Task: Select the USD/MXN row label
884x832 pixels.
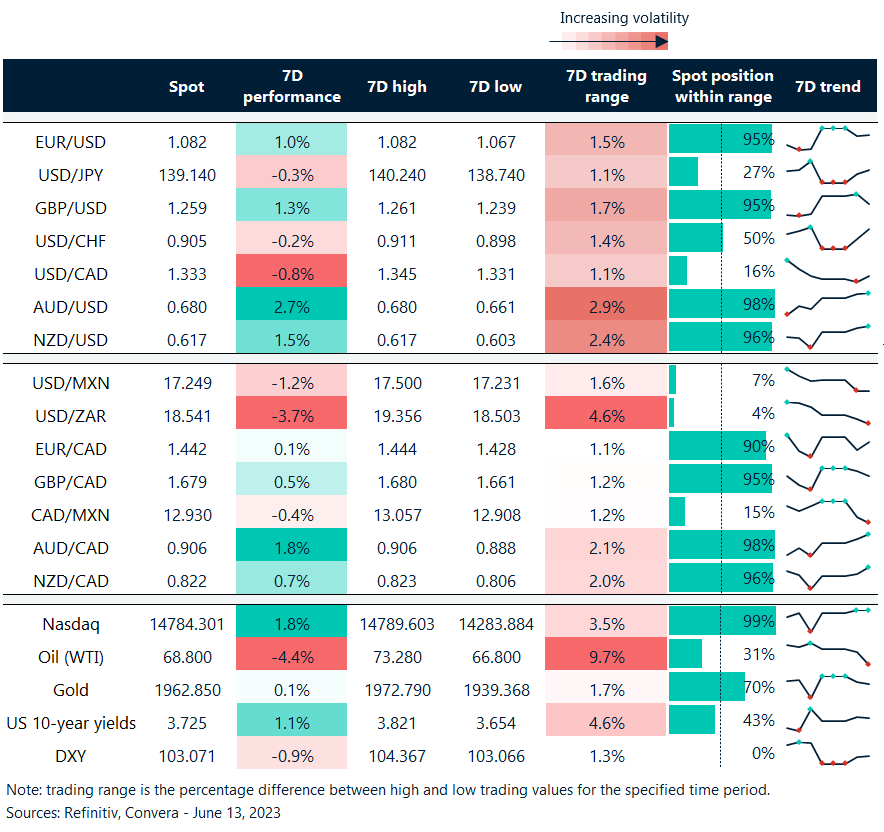Action: pos(70,383)
